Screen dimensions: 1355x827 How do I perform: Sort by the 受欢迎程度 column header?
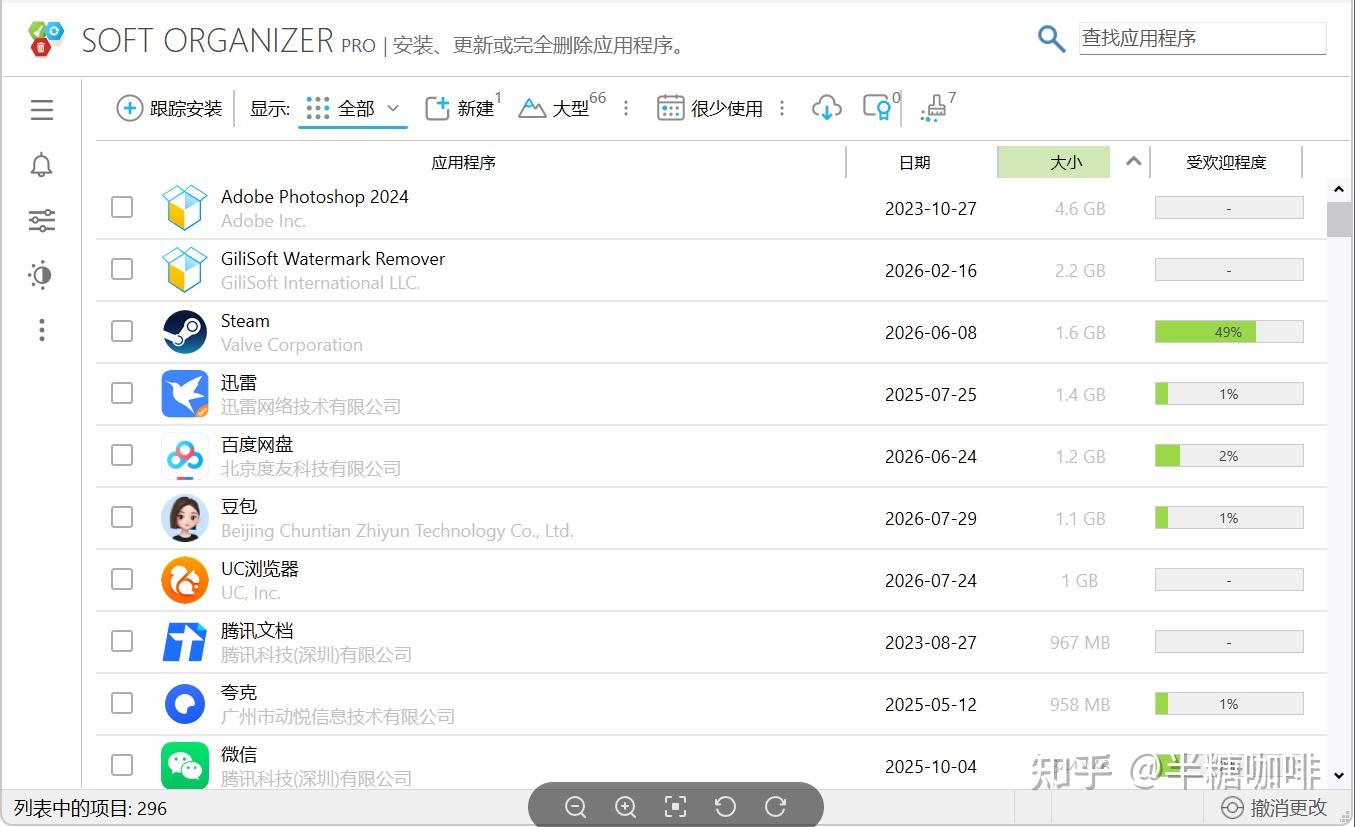(x=1226, y=162)
